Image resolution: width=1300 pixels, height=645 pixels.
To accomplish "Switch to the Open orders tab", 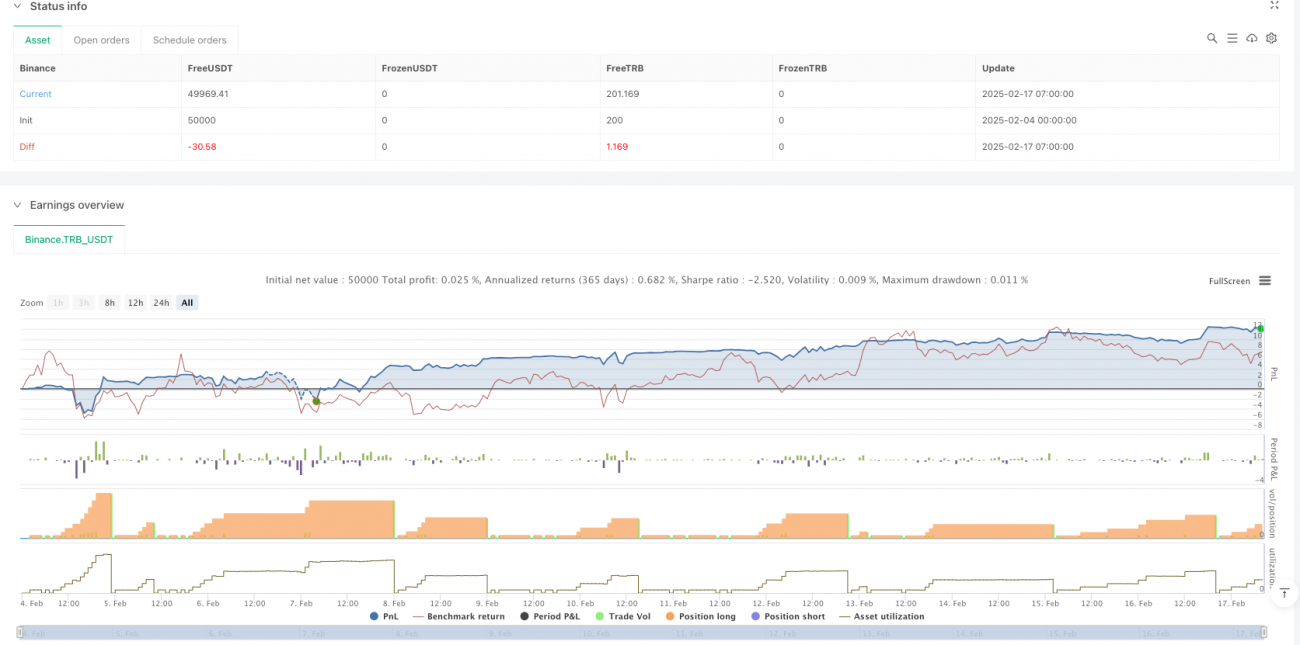I will [101, 40].
